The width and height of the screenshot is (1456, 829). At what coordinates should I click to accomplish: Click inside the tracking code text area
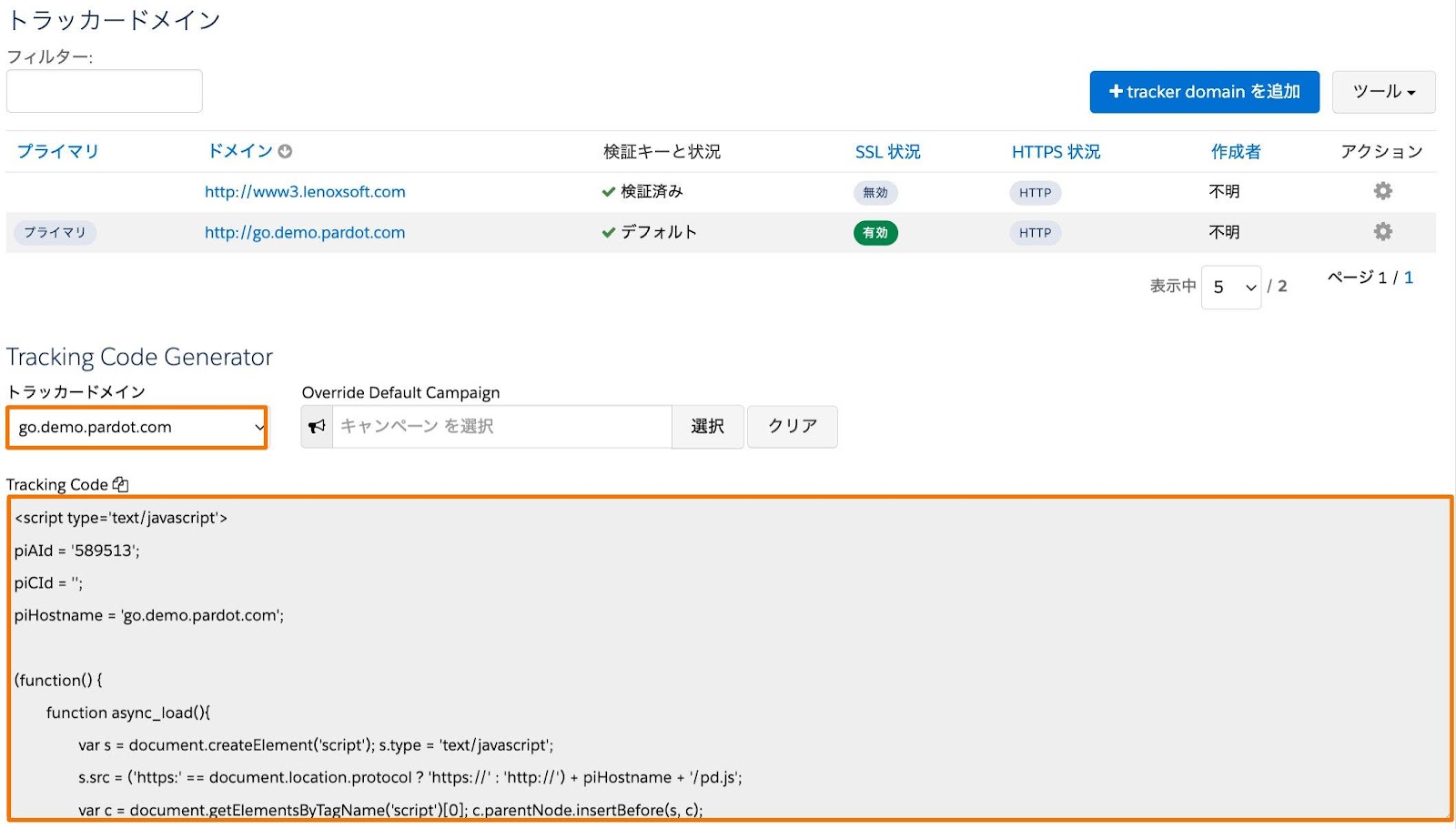(730, 659)
